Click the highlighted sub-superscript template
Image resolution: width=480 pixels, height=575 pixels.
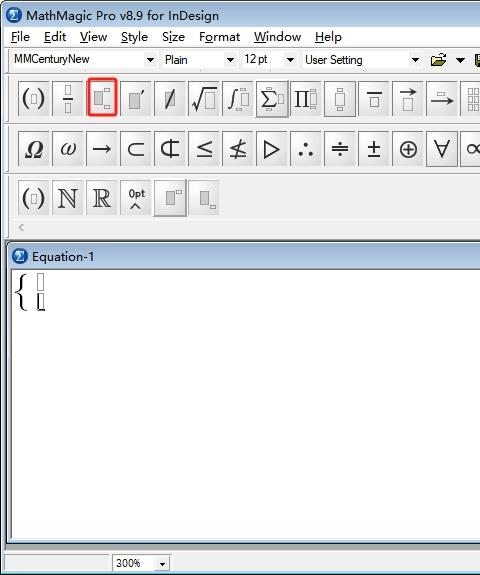pyautogui.click(x=102, y=97)
